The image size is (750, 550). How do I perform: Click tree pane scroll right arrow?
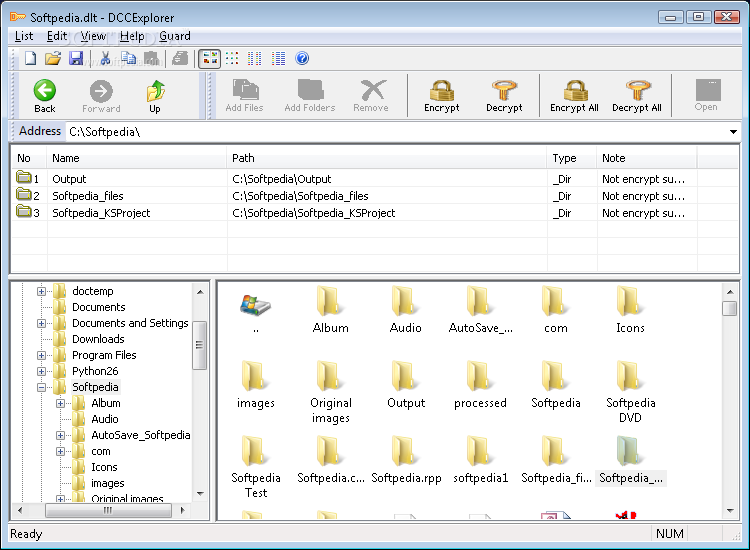(182, 510)
